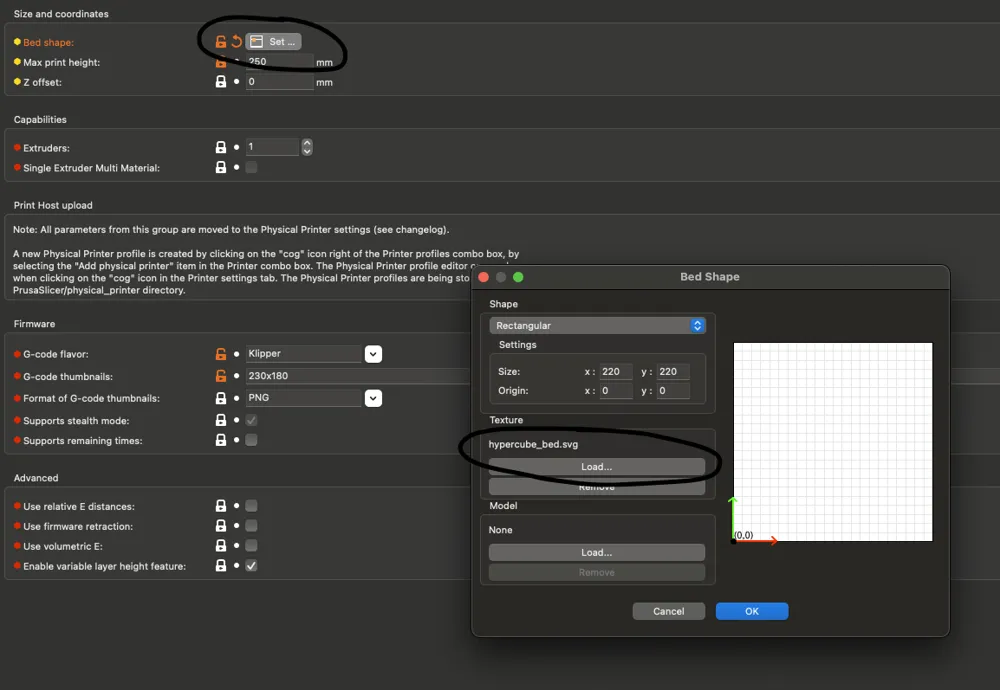Click the orange padlock beside G-code thumbnails
This screenshot has width=1000, height=690.
pos(221,376)
